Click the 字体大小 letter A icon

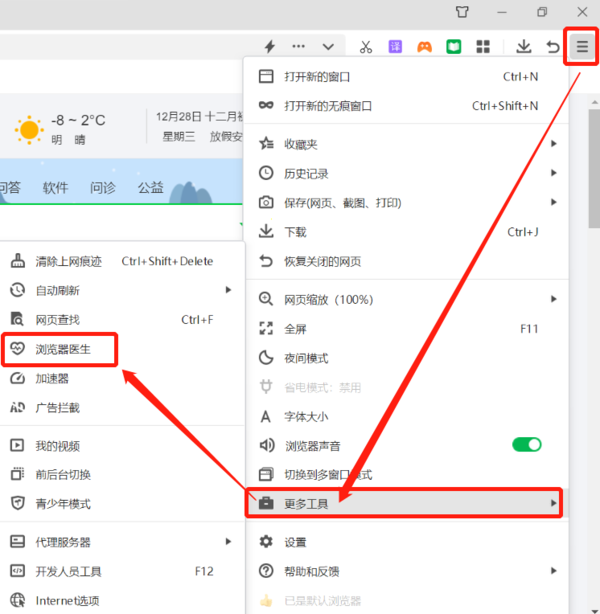[266, 416]
